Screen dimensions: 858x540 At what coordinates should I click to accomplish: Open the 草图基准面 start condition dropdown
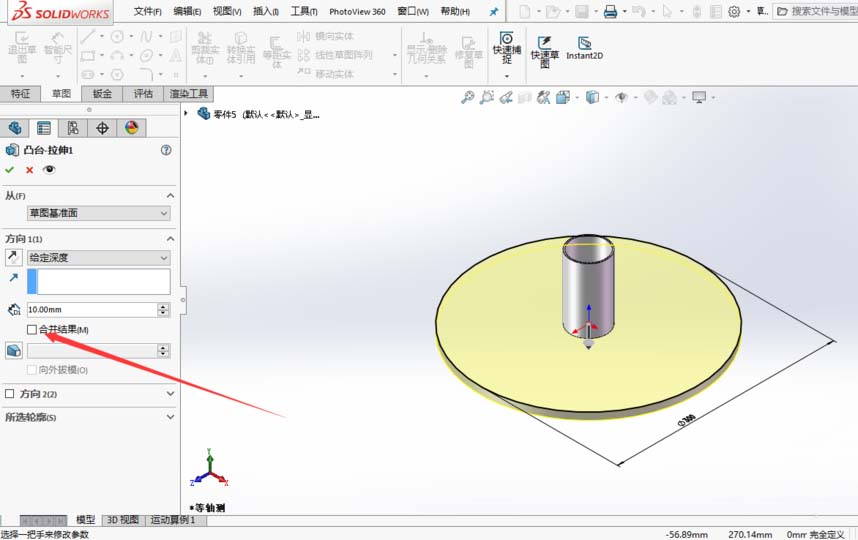click(x=98, y=213)
